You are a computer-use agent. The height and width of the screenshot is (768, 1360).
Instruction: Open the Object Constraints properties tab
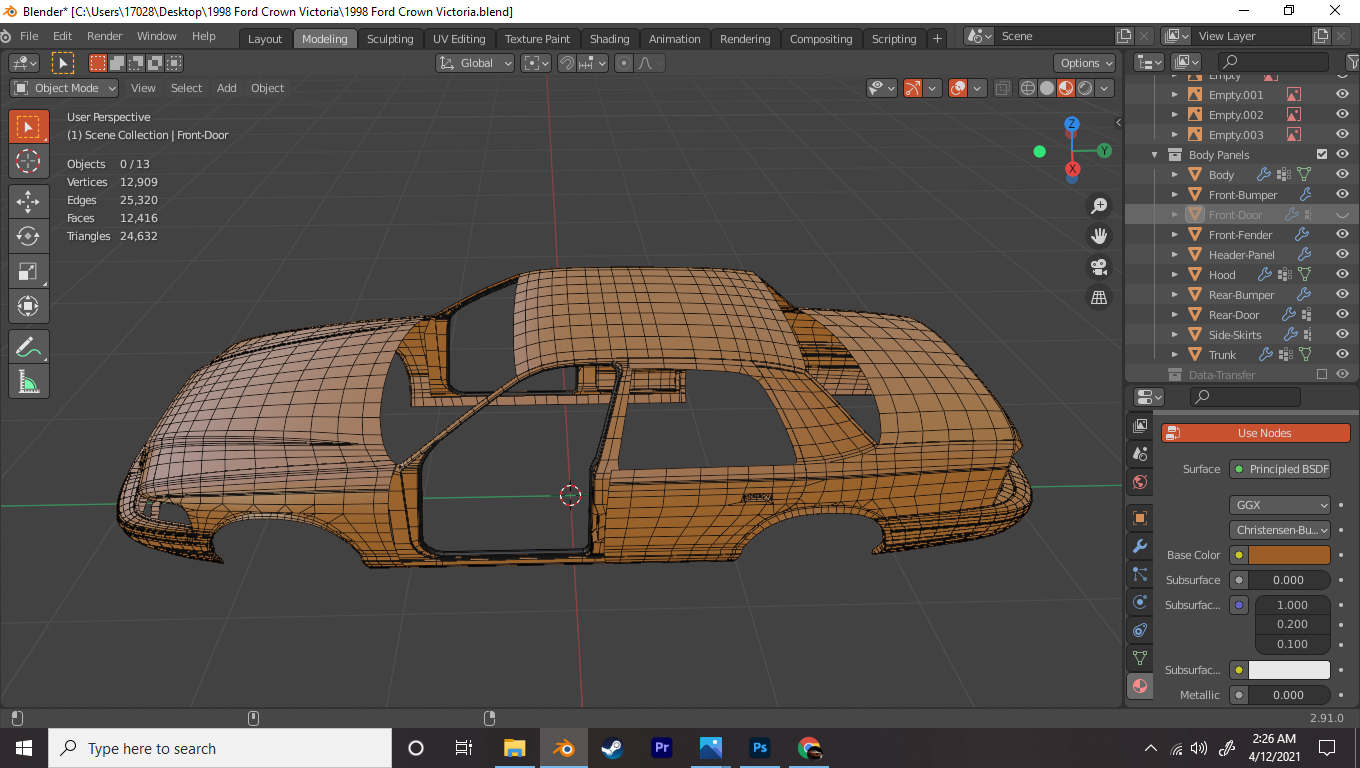[1139, 630]
